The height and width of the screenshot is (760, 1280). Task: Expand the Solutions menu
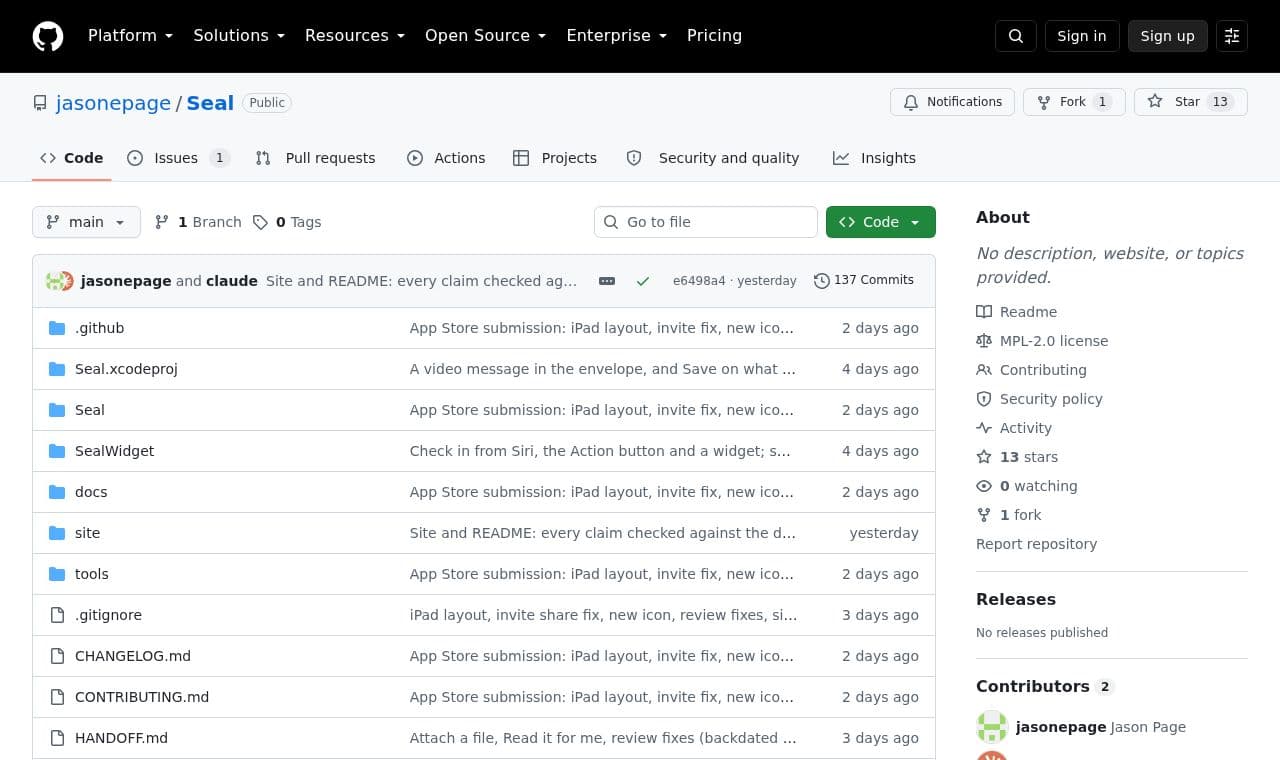tap(239, 36)
